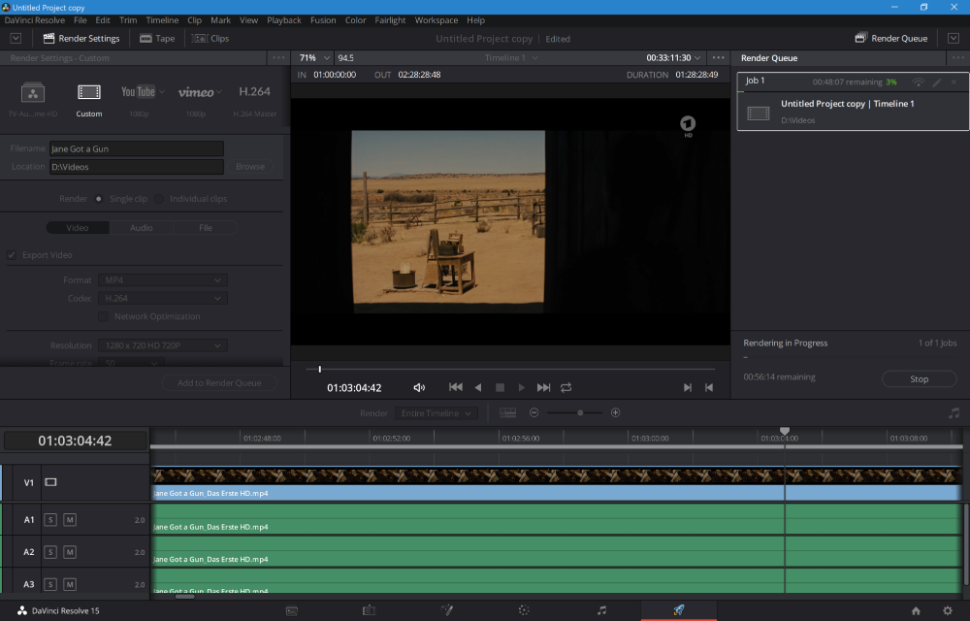The image size is (970, 621).
Task: Toggle timeline thumbnail view icon
Action: [x=508, y=413]
